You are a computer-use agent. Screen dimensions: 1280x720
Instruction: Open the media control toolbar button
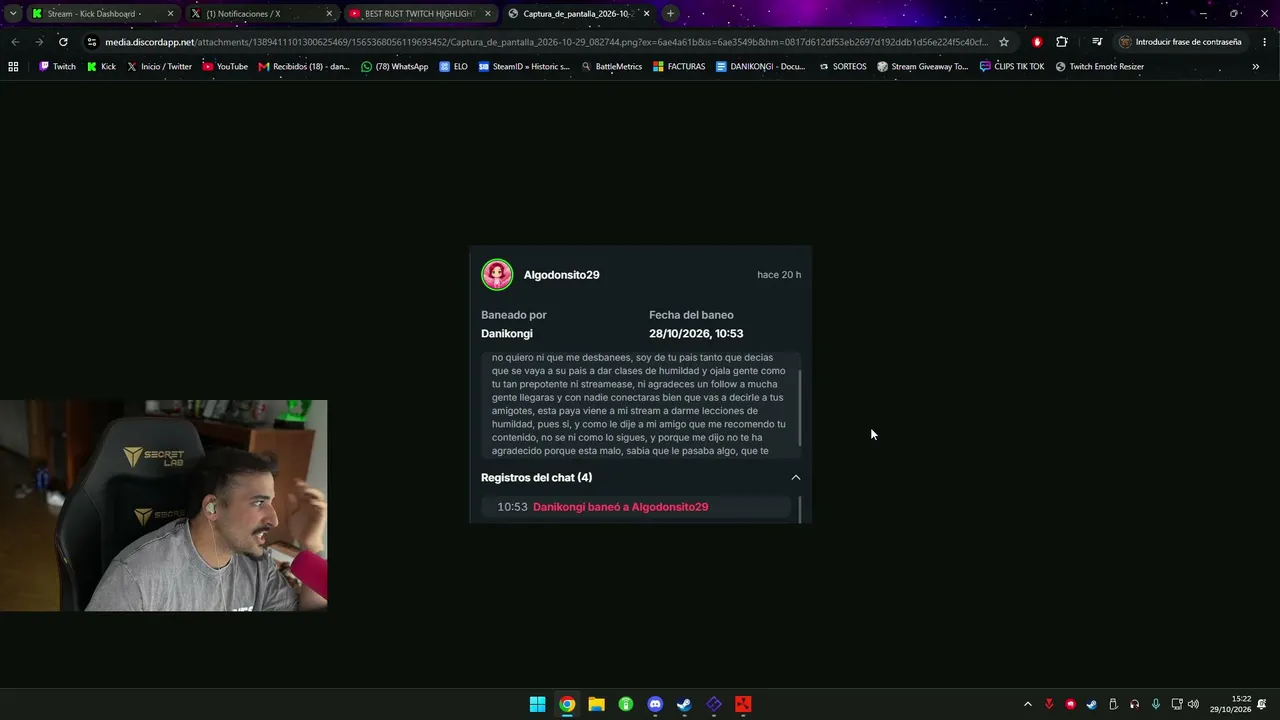(1097, 42)
